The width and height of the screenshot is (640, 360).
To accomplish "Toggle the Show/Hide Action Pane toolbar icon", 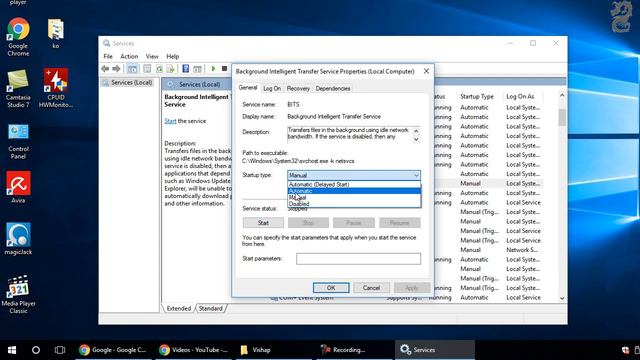I will [197, 69].
